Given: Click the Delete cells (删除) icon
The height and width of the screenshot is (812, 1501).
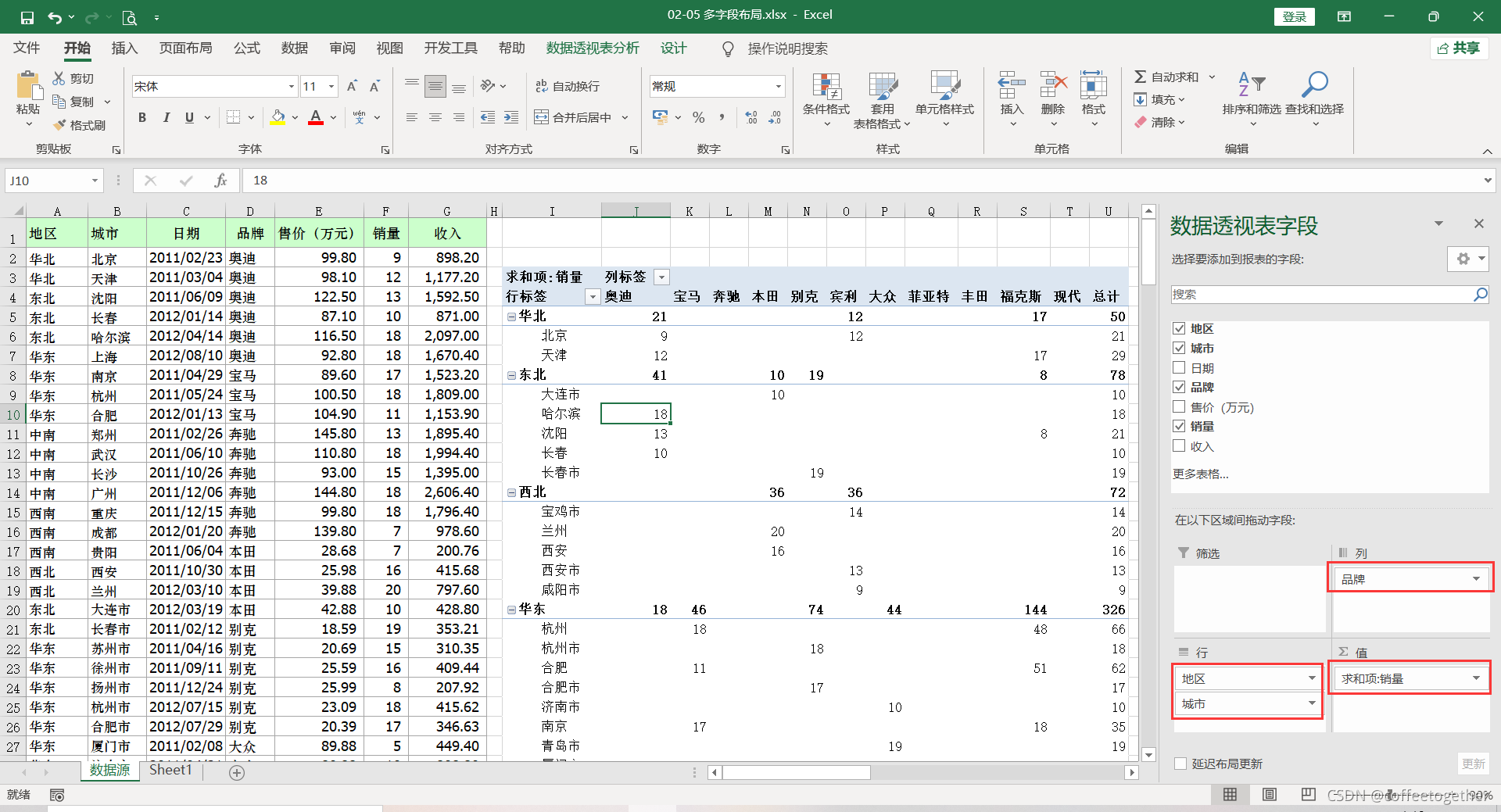Looking at the screenshot, I should (x=1053, y=85).
